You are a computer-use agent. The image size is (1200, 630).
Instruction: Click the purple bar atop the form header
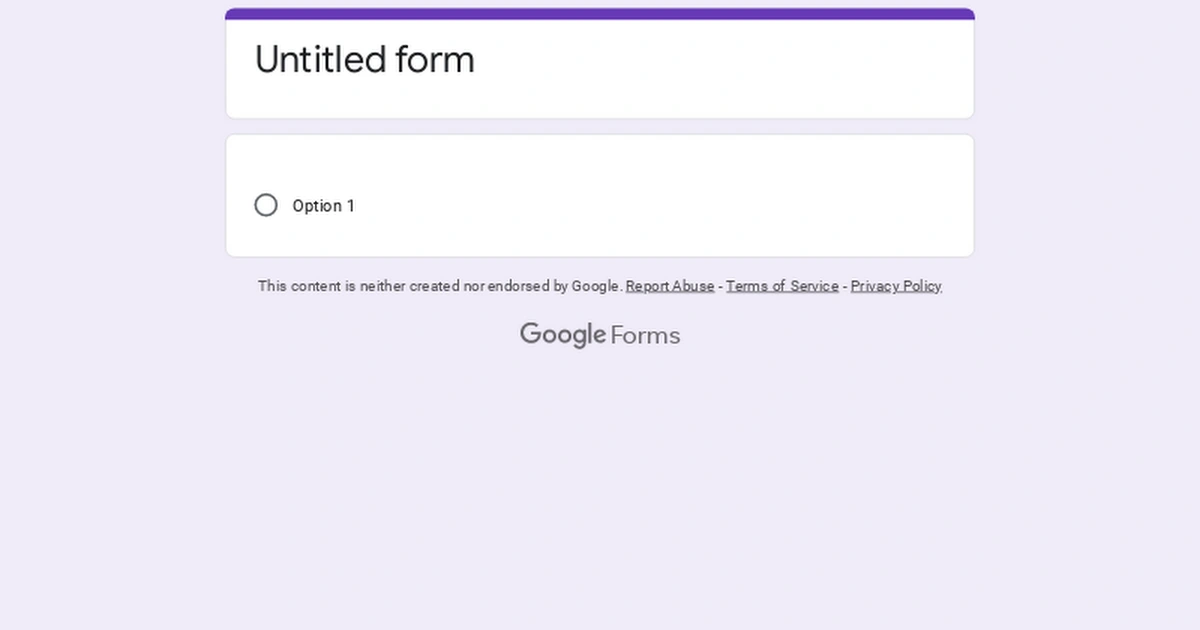(600, 14)
